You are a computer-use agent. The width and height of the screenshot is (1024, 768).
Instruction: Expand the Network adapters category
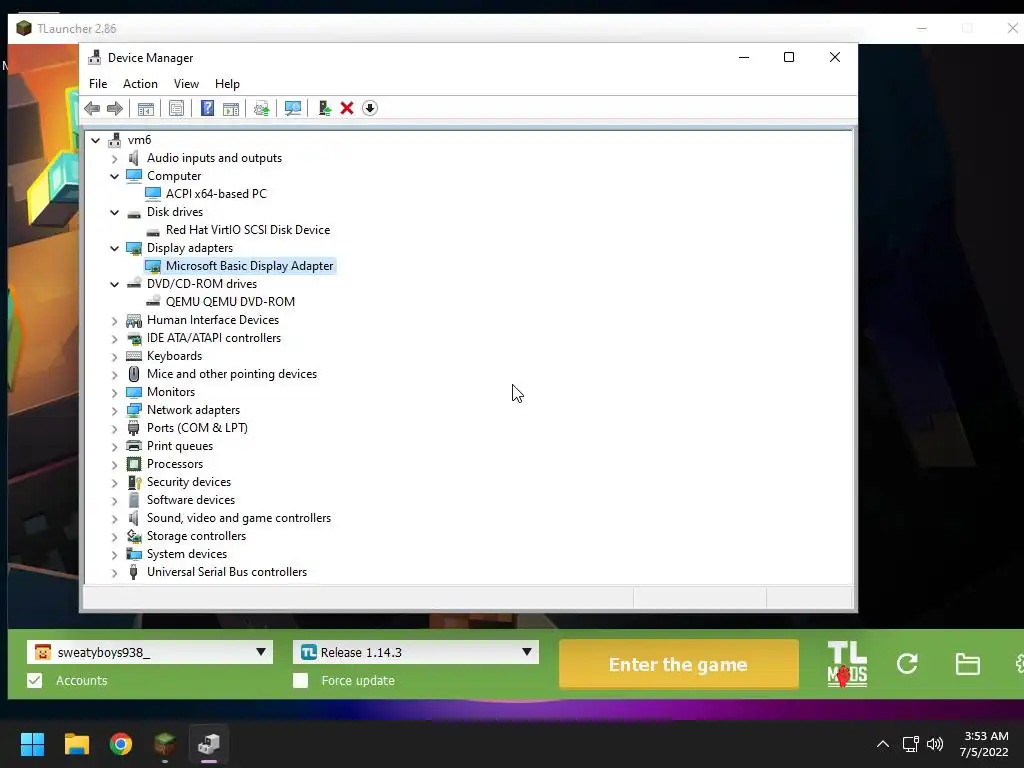[115, 411]
